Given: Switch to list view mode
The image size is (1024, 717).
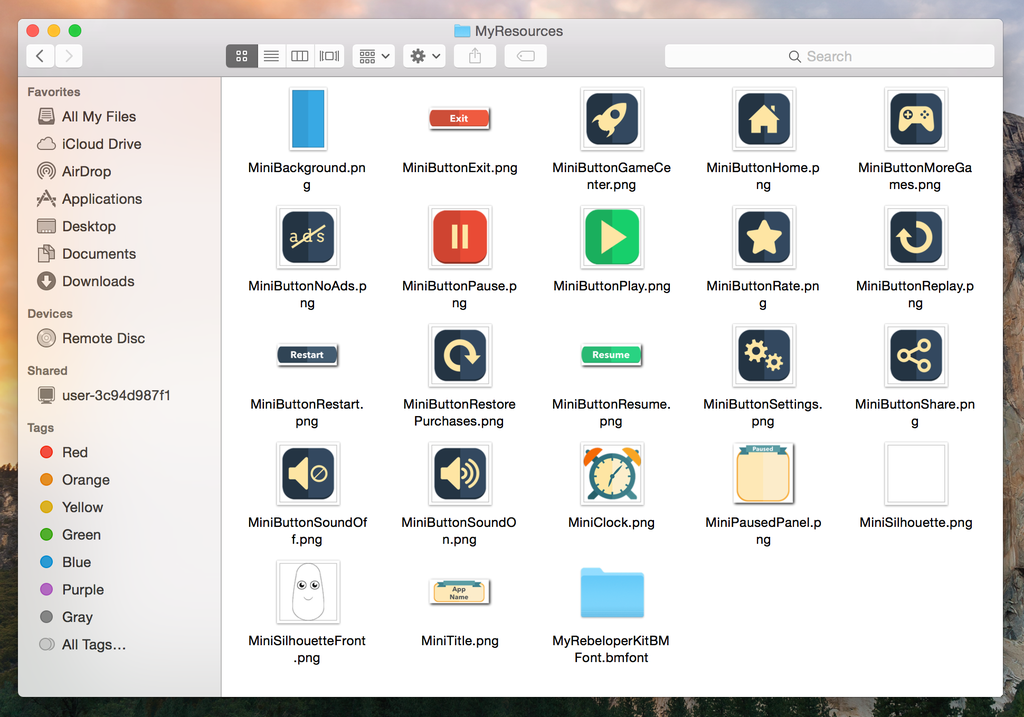Looking at the screenshot, I should pos(271,57).
